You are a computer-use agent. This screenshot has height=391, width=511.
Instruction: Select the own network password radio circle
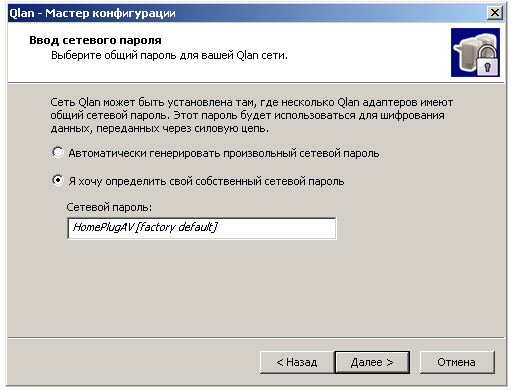(58, 180)
